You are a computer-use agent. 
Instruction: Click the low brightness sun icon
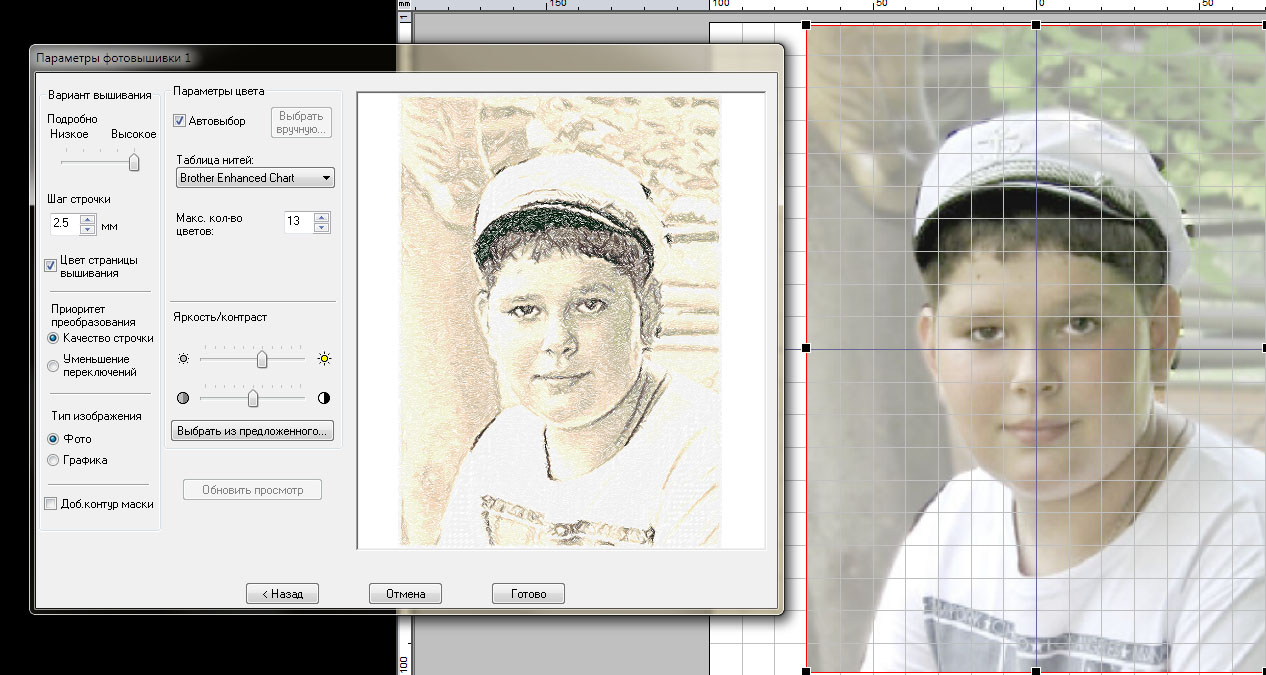click(183, 358)
